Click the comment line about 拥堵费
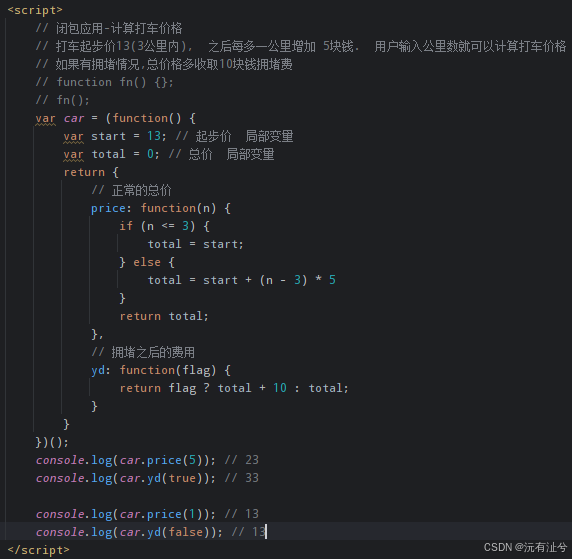 click(164, 64)
